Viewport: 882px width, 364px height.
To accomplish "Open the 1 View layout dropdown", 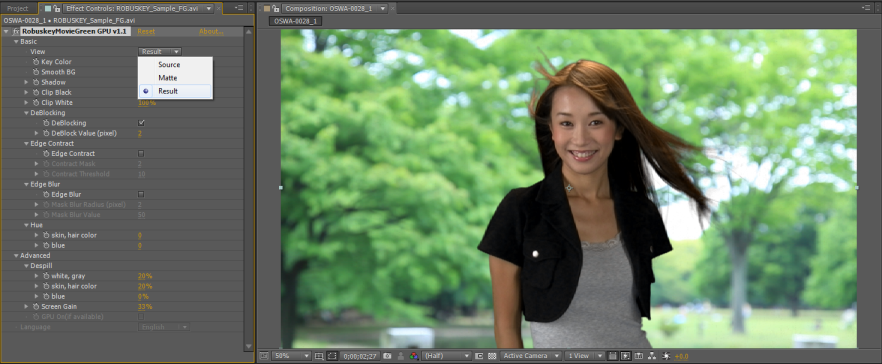I will click(584, 356).
